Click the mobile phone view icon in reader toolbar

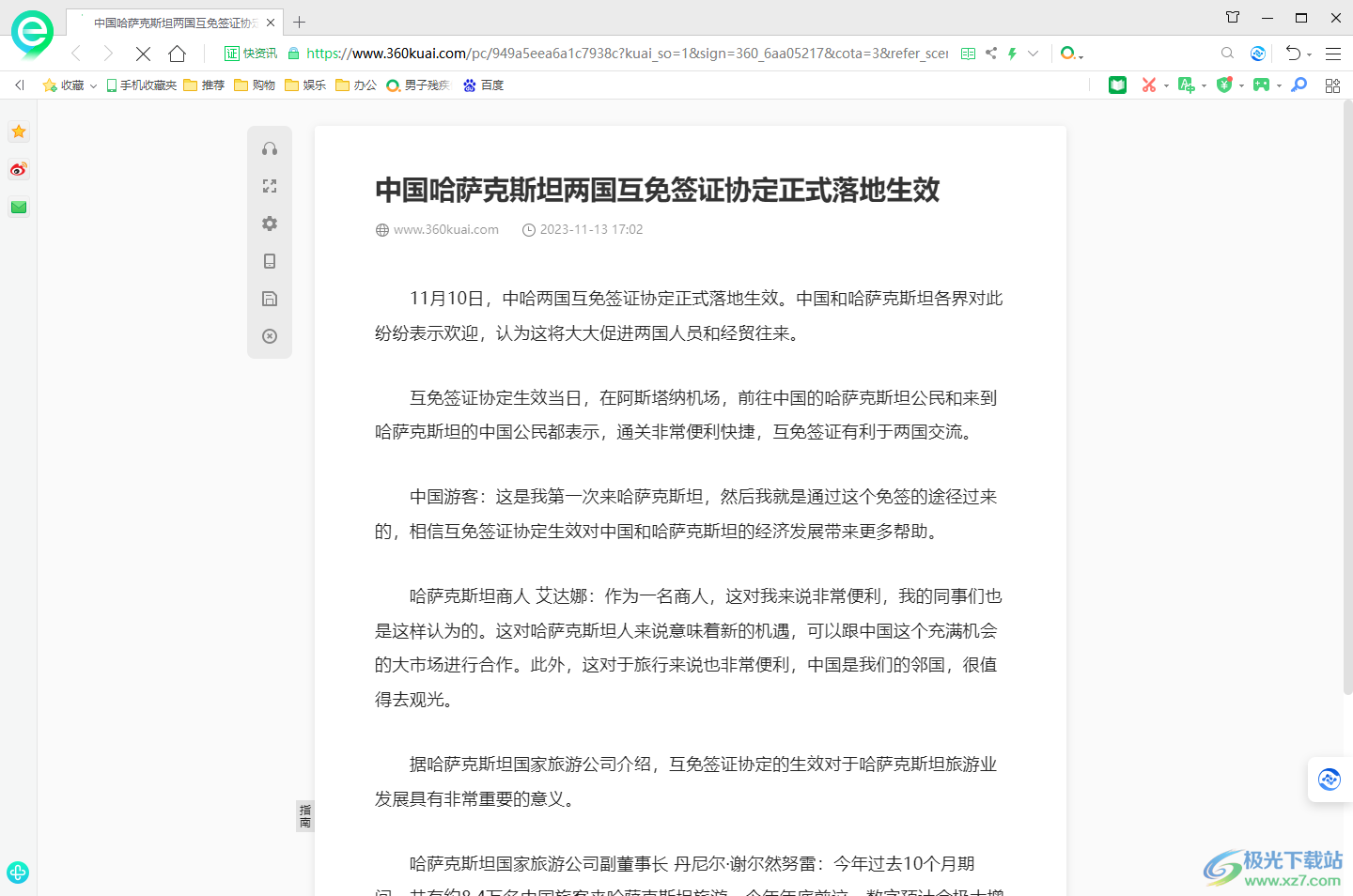click(x=270, y=261)
